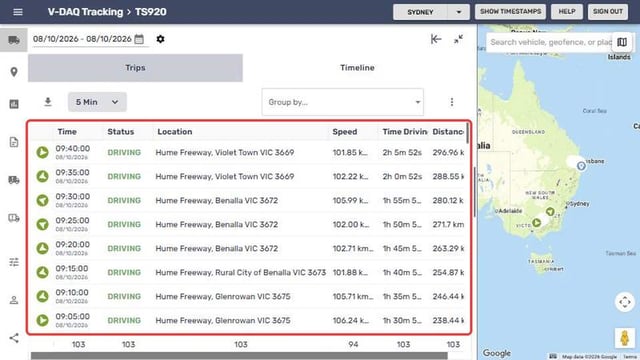Switch to the Timeline tab
This screenshot has width=640, height=360.
coord(357,68)
